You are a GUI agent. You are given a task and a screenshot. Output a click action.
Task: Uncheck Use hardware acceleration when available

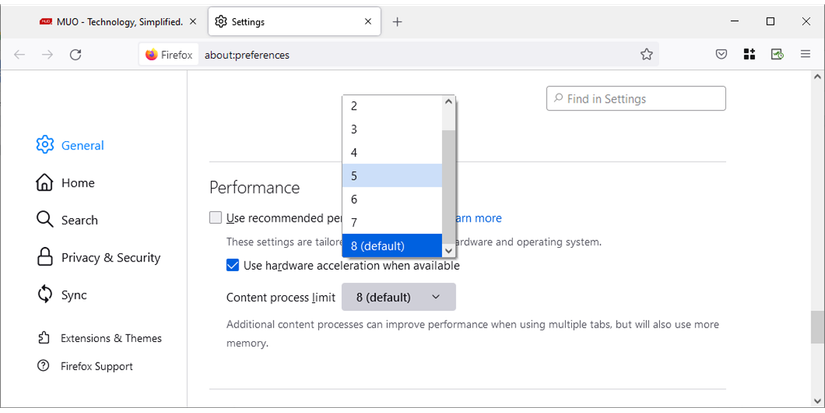[x=233, y=266]
